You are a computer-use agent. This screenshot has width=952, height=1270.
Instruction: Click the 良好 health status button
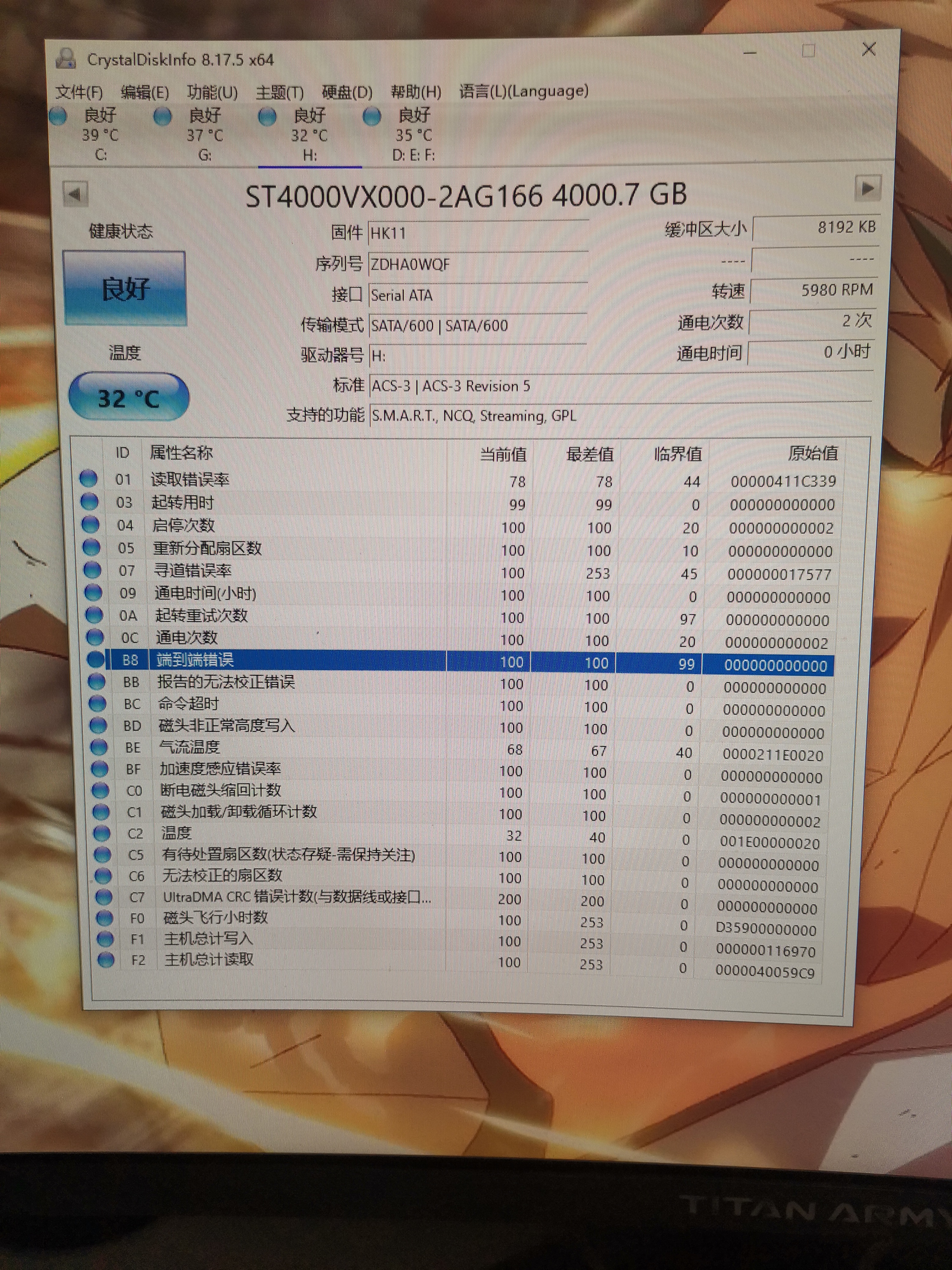[124, 288]
